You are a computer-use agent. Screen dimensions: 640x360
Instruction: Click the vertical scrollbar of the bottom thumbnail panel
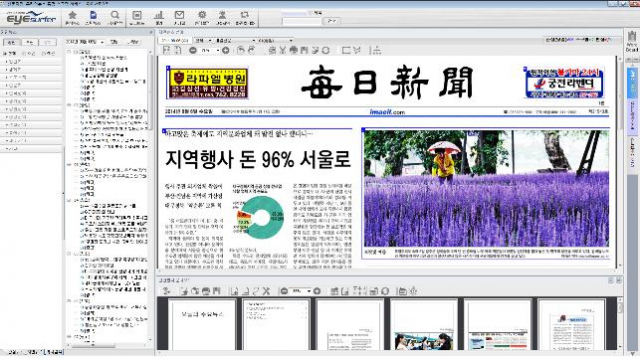coord(620,324)
